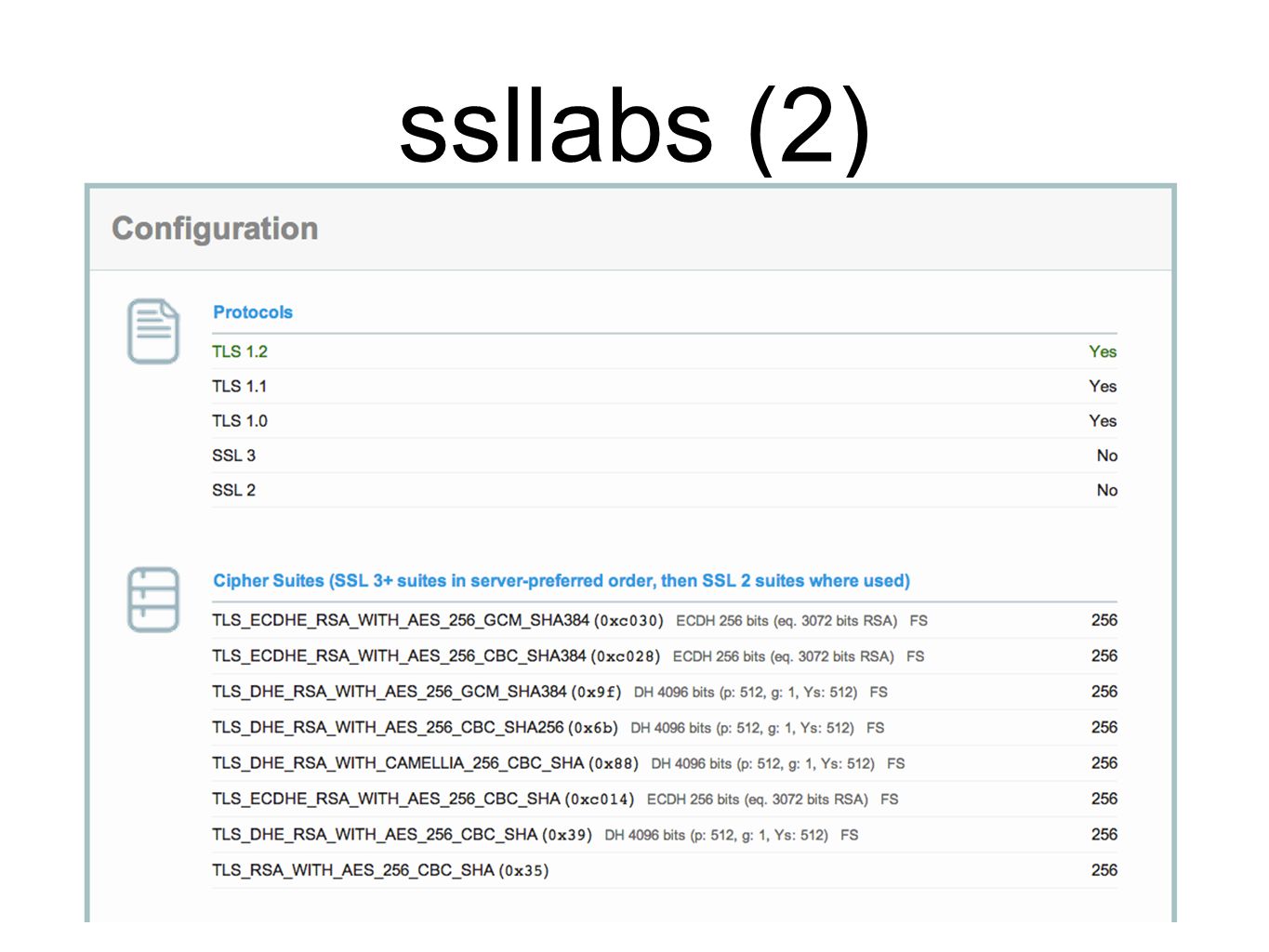Select cipher TLS_ECDHE_RSA_WITH_AES_256_CBC_SHA (0xc014)

coord(665,799)
